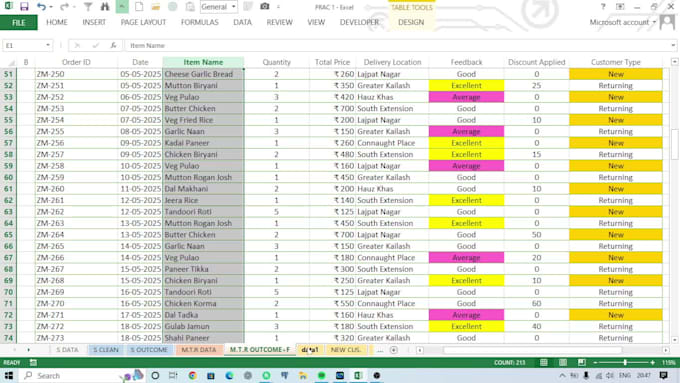Image resolution: width=680 pixels, height=383 pixels.
Task: Open the DEVELOPER ribbon tab
Action: pos(360,22)
